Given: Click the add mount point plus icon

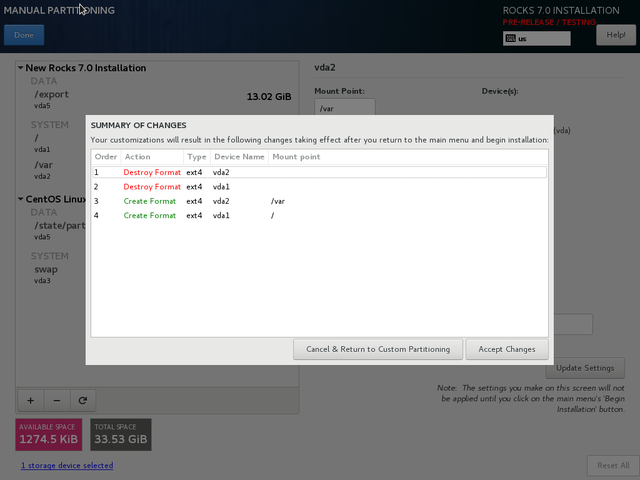Looking at the screenshot, I should pos(30,400).
